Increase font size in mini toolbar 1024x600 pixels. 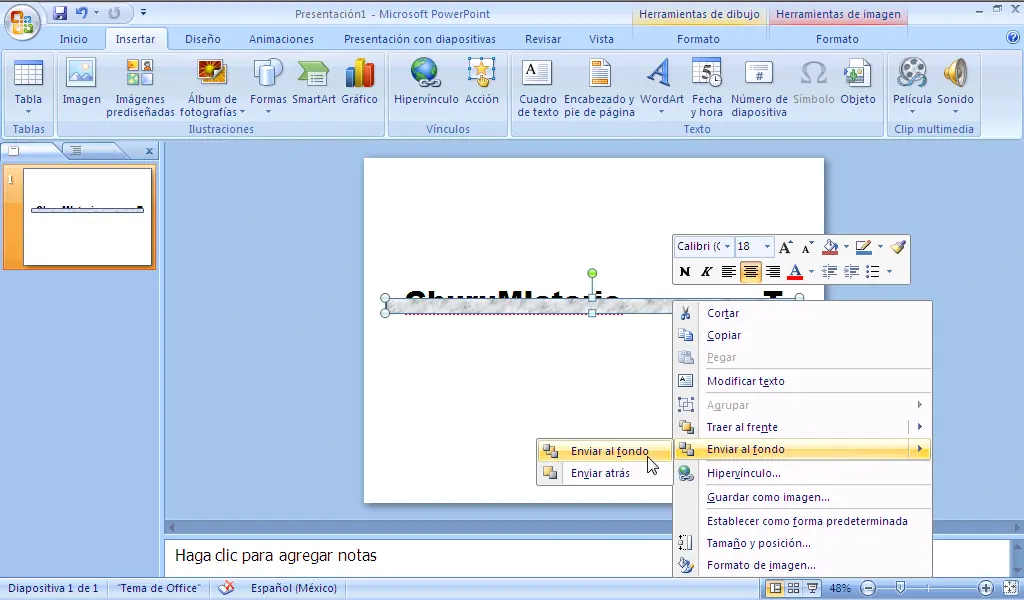pos(786,247)
